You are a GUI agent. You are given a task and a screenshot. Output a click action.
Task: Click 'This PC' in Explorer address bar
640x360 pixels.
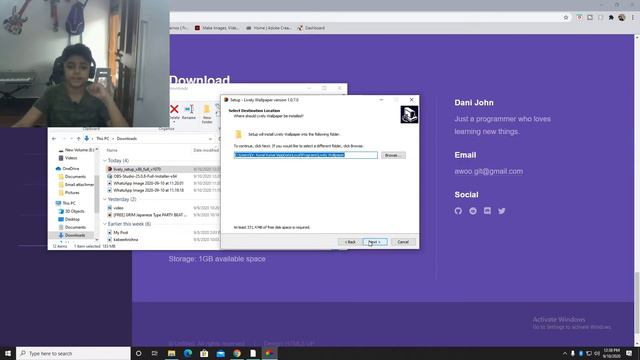(x=102, y=139)
